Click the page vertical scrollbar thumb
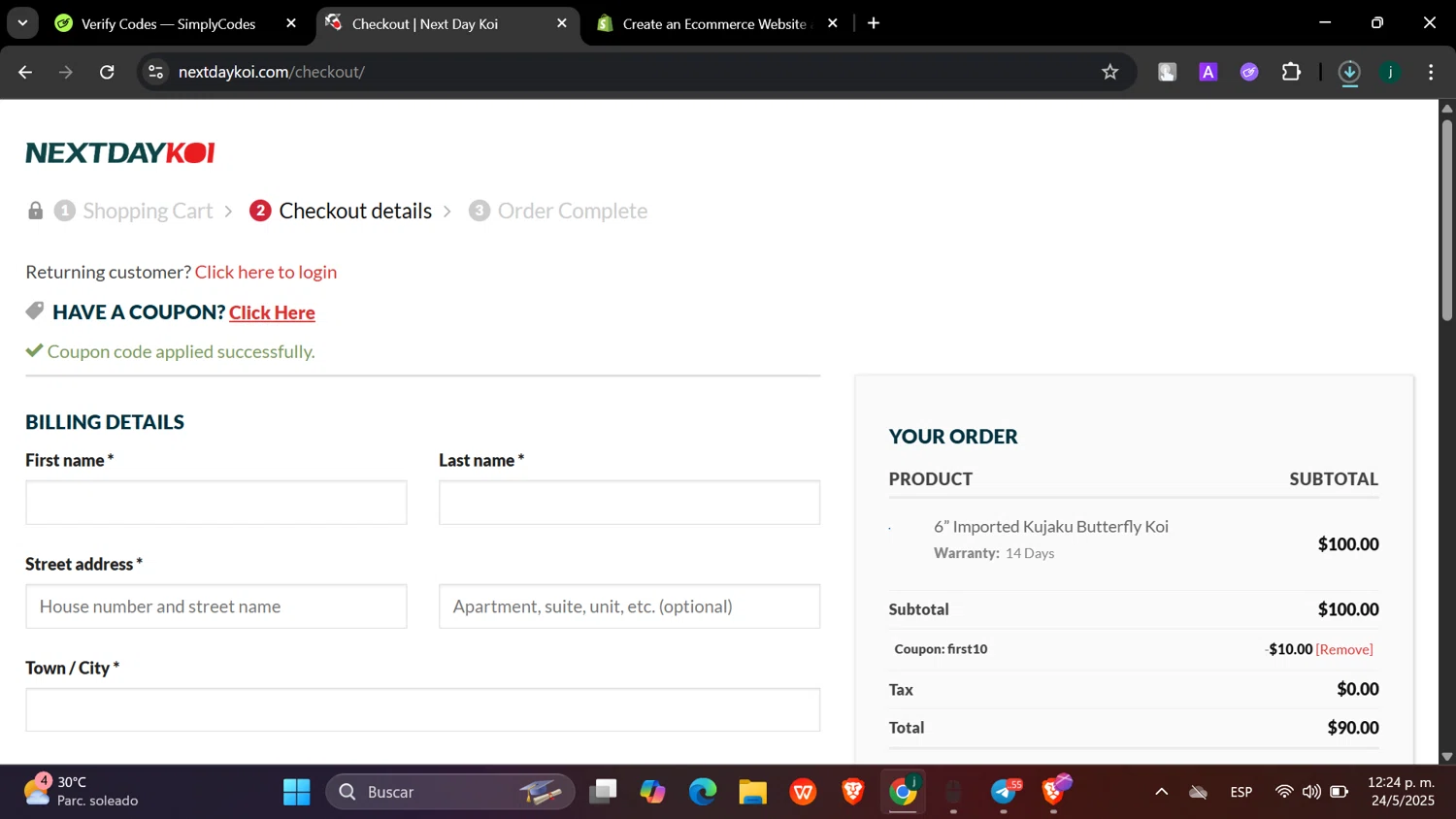Screen dimensions: 1456x819 (x=1447, y=218)
